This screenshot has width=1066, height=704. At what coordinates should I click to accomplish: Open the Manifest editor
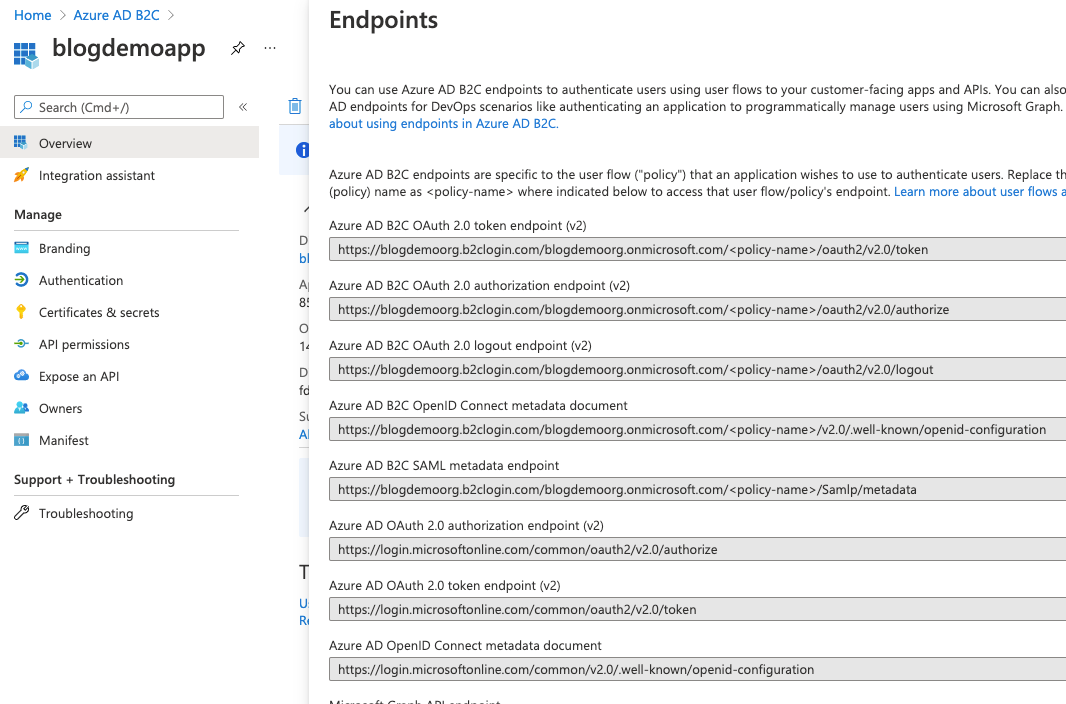63,440
